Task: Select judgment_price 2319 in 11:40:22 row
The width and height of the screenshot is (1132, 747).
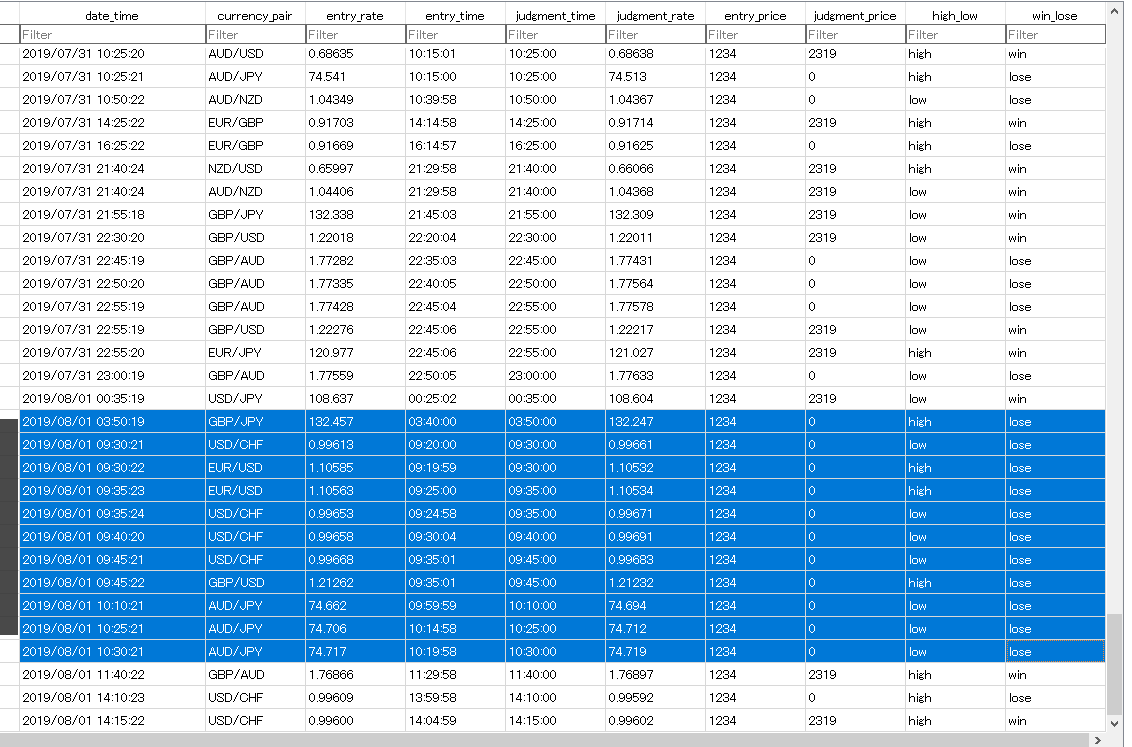Action: click(855, 675)
